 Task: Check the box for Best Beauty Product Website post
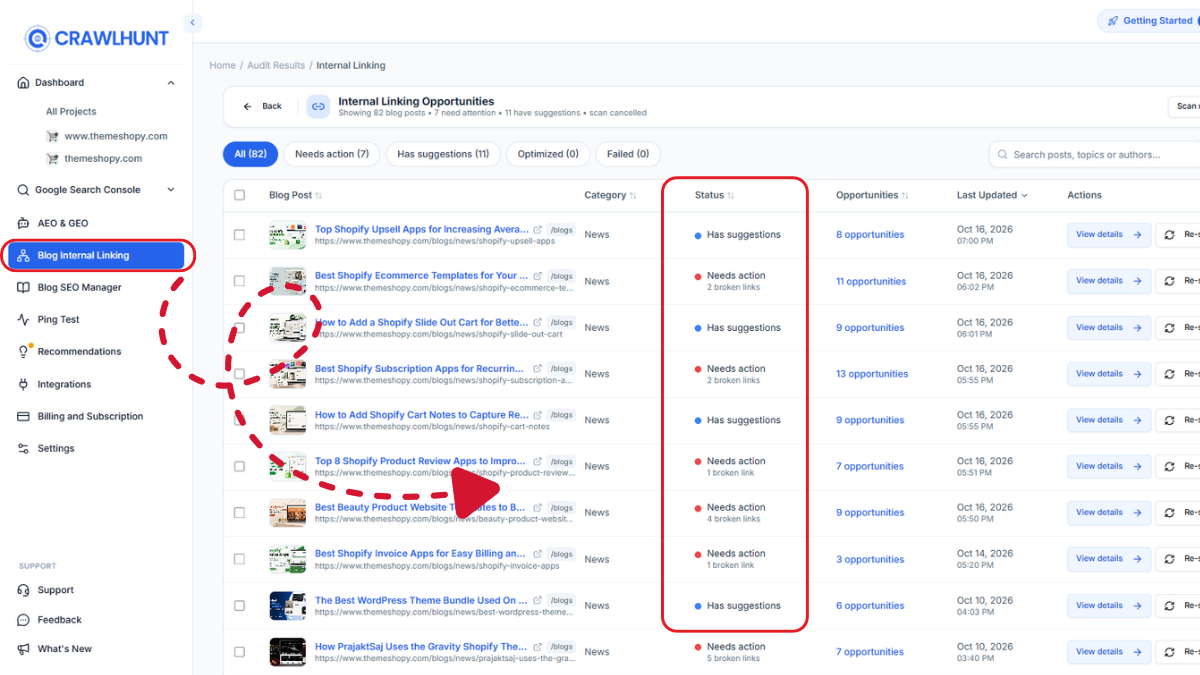(239, 512)
